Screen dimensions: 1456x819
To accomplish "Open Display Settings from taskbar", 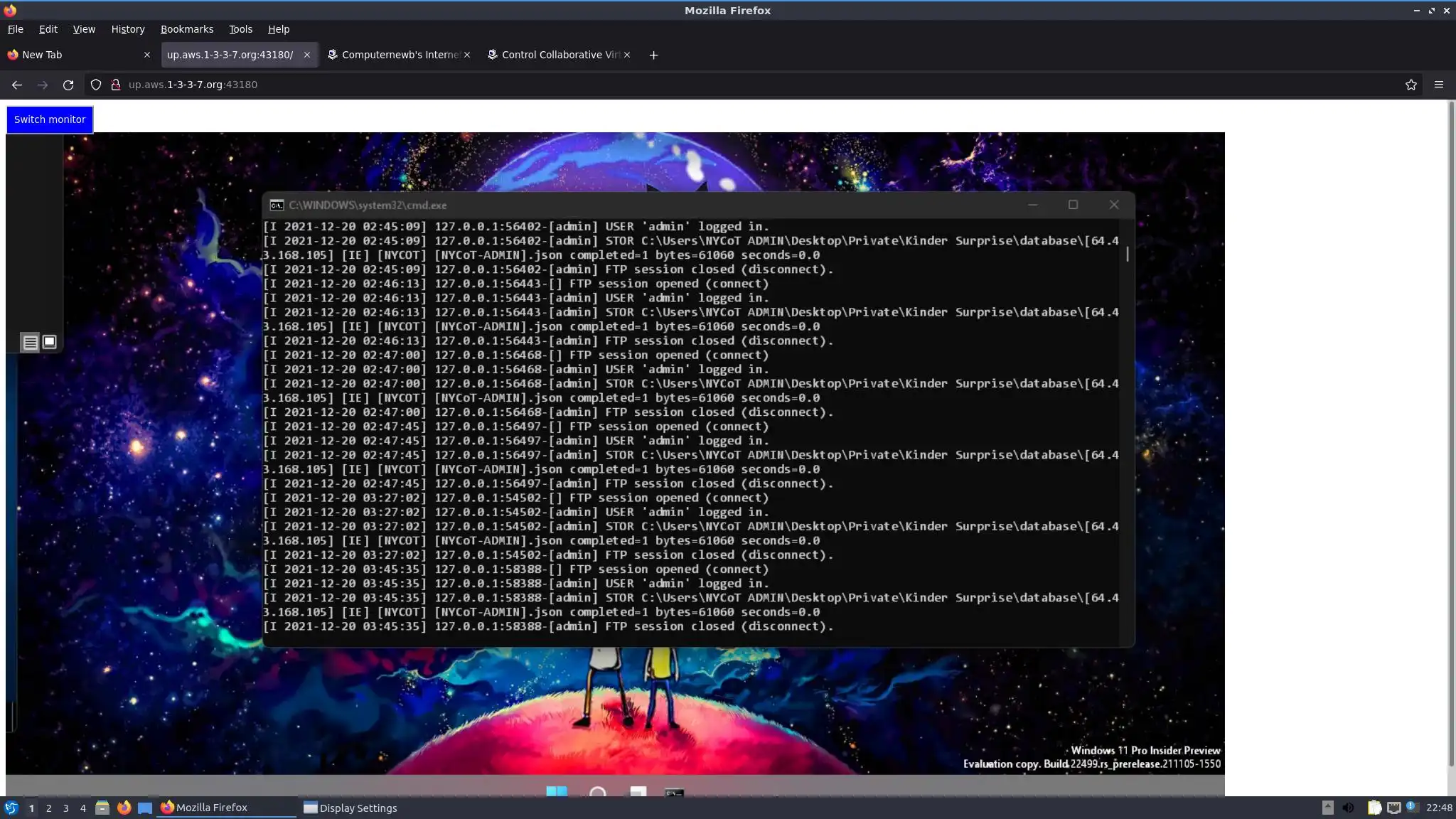I will [350, 808].
